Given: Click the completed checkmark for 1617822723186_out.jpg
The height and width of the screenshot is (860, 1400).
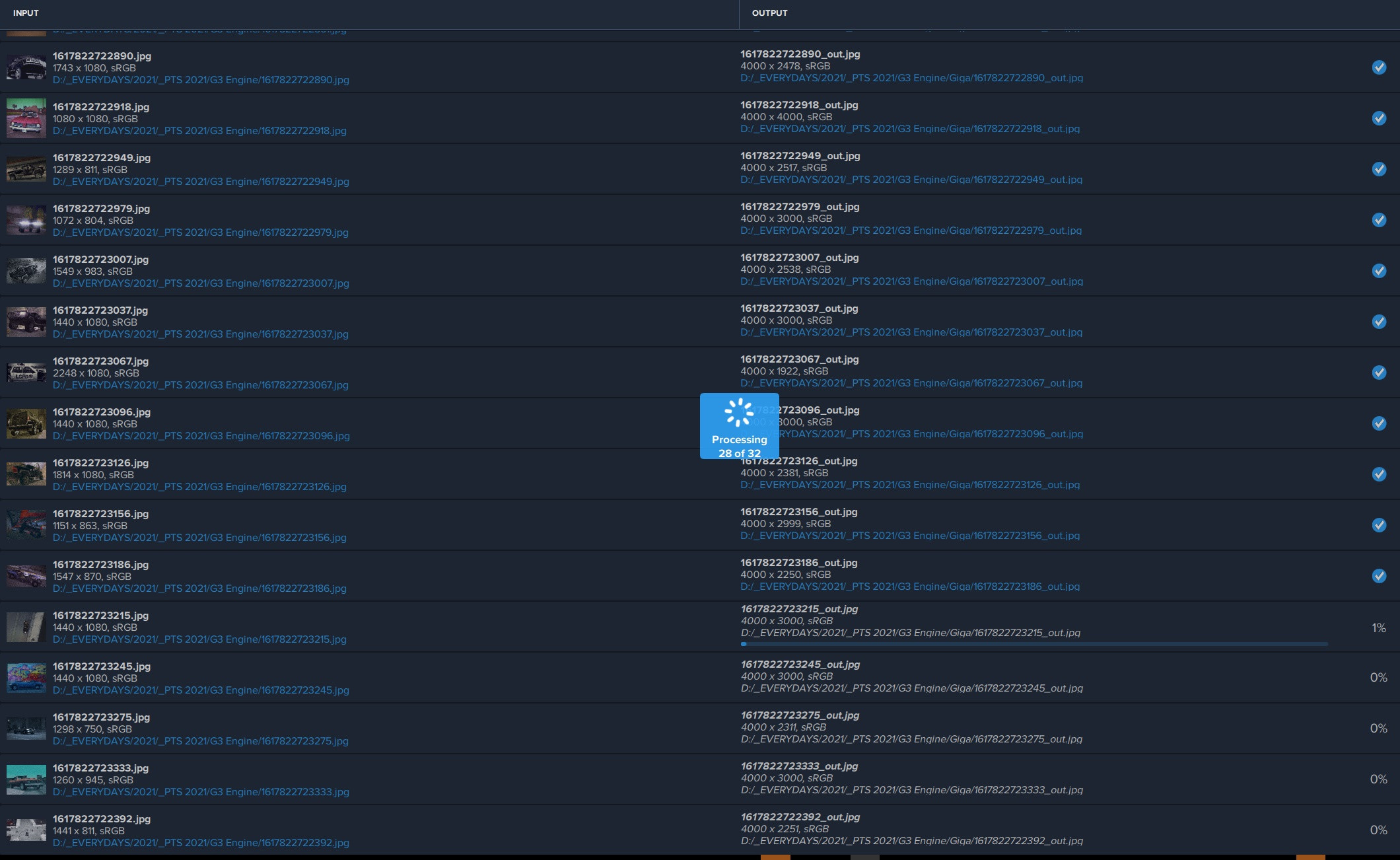Looking at the screenshot, I should [x=1379, y=576].
